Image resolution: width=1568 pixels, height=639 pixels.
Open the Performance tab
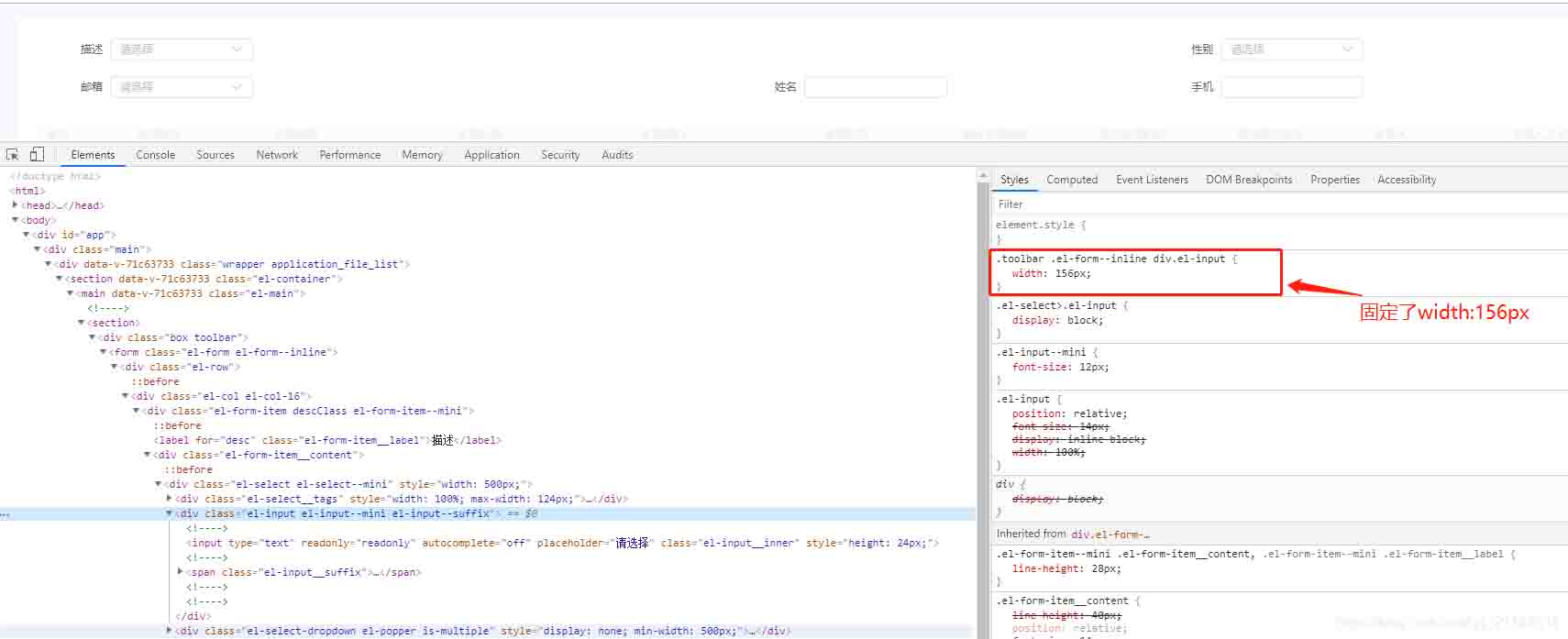[x=350, y=155]
